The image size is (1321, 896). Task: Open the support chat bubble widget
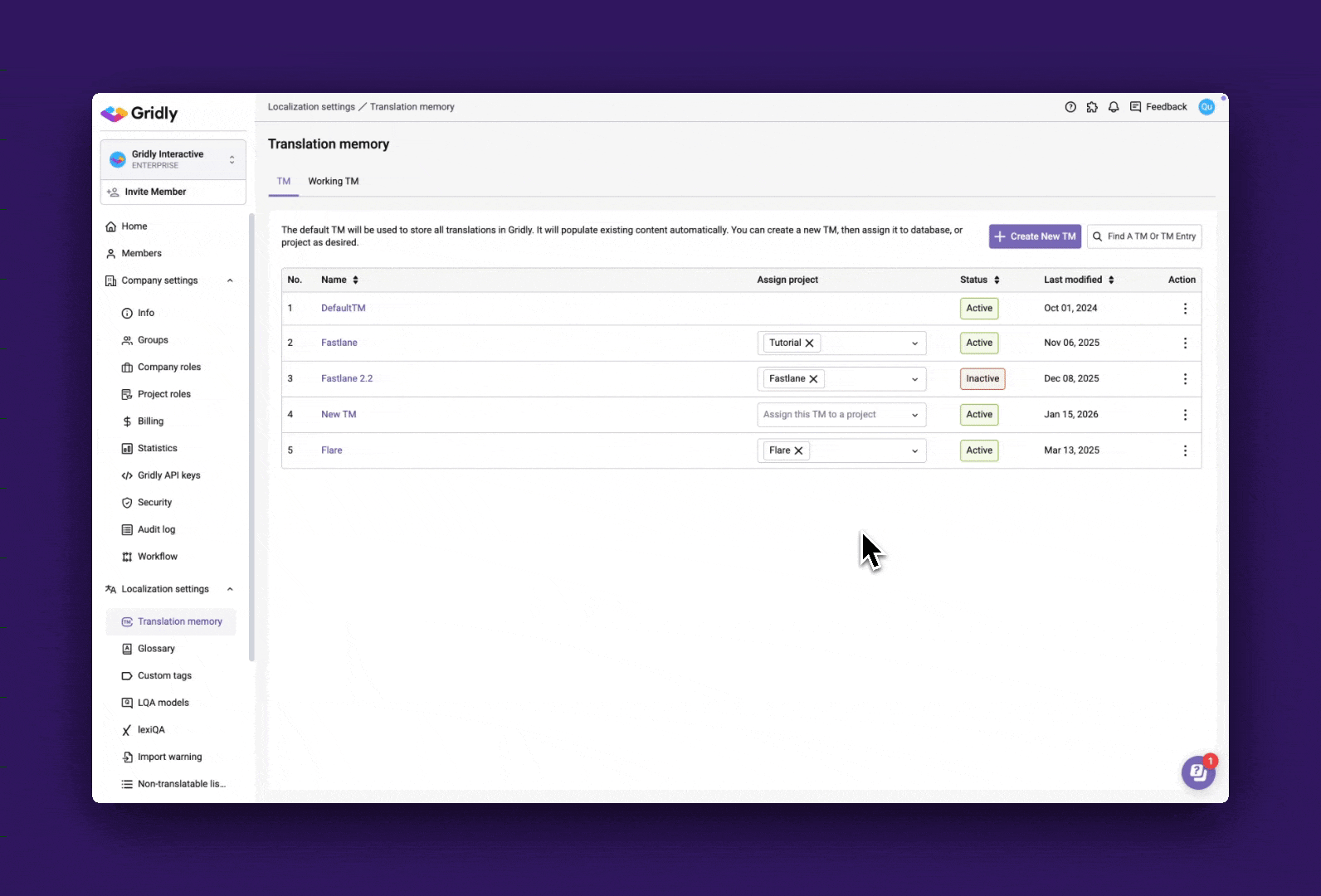1198,772
